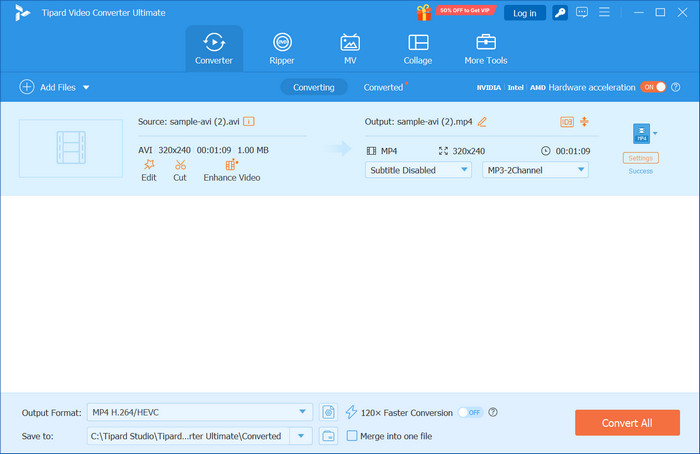Toggle hardware acceleration switch
This screenshot has width=700, height=454.
pos(653,87)
